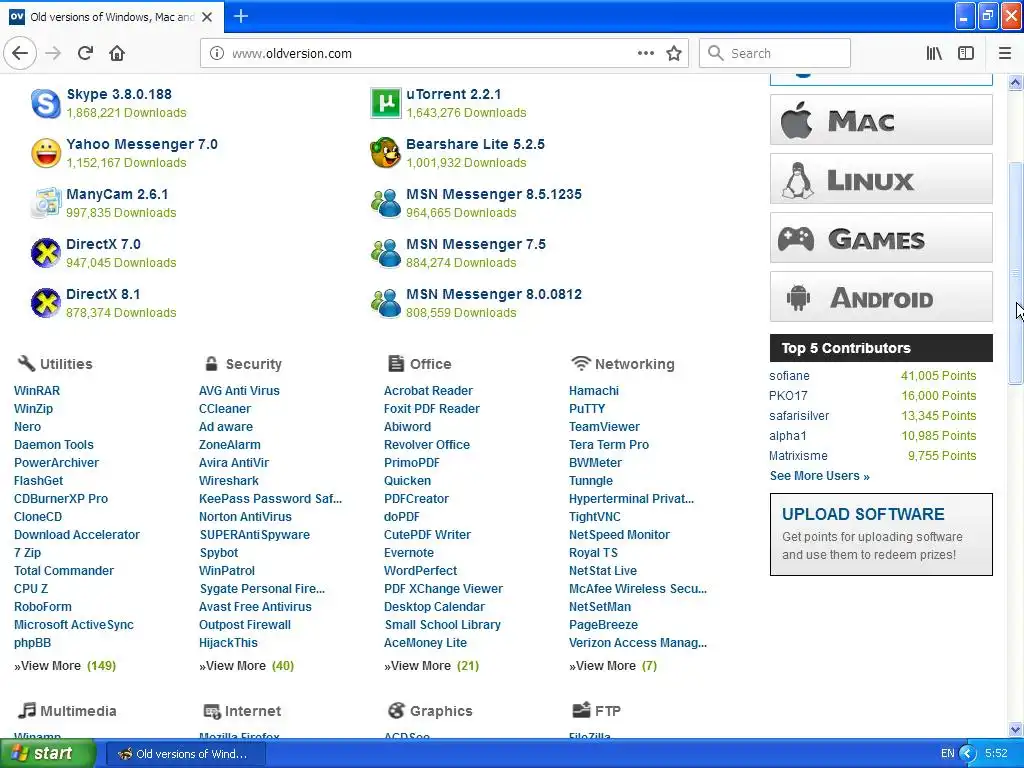Open the Android category button
This screenshot has height=768, width=1024.
pyautogui.click(x=881, y=296)
